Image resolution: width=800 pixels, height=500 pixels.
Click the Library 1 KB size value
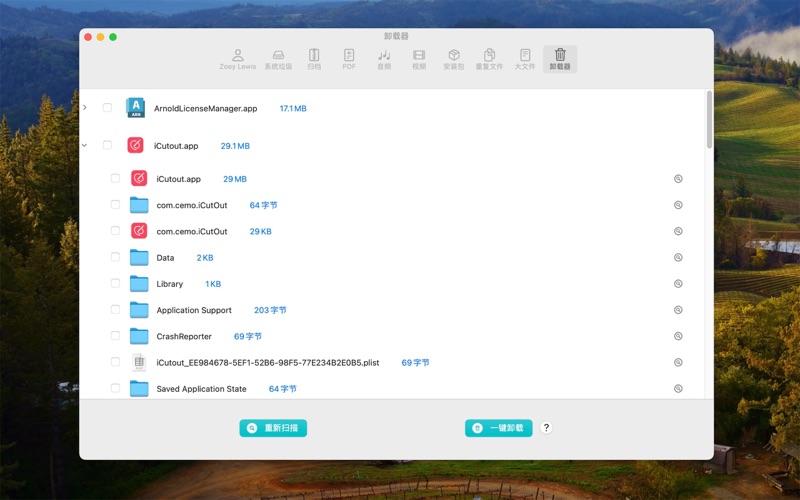coord(213,284)
